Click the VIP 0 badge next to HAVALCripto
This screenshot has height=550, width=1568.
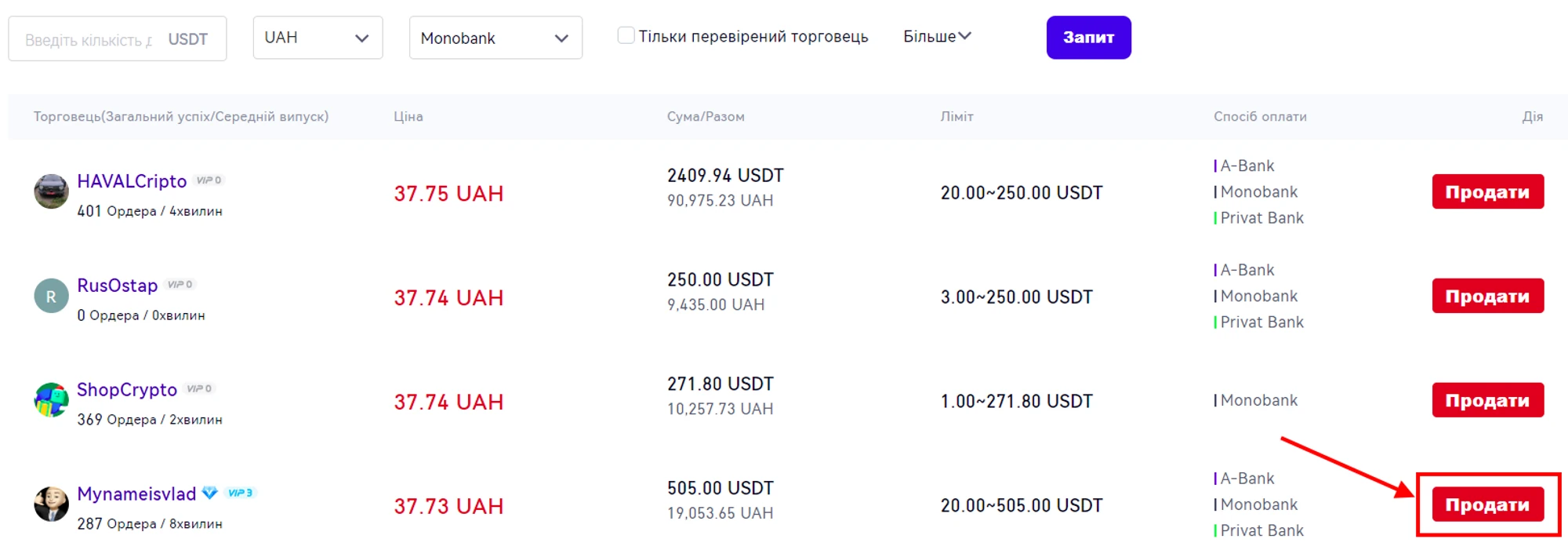click(209, 180)
